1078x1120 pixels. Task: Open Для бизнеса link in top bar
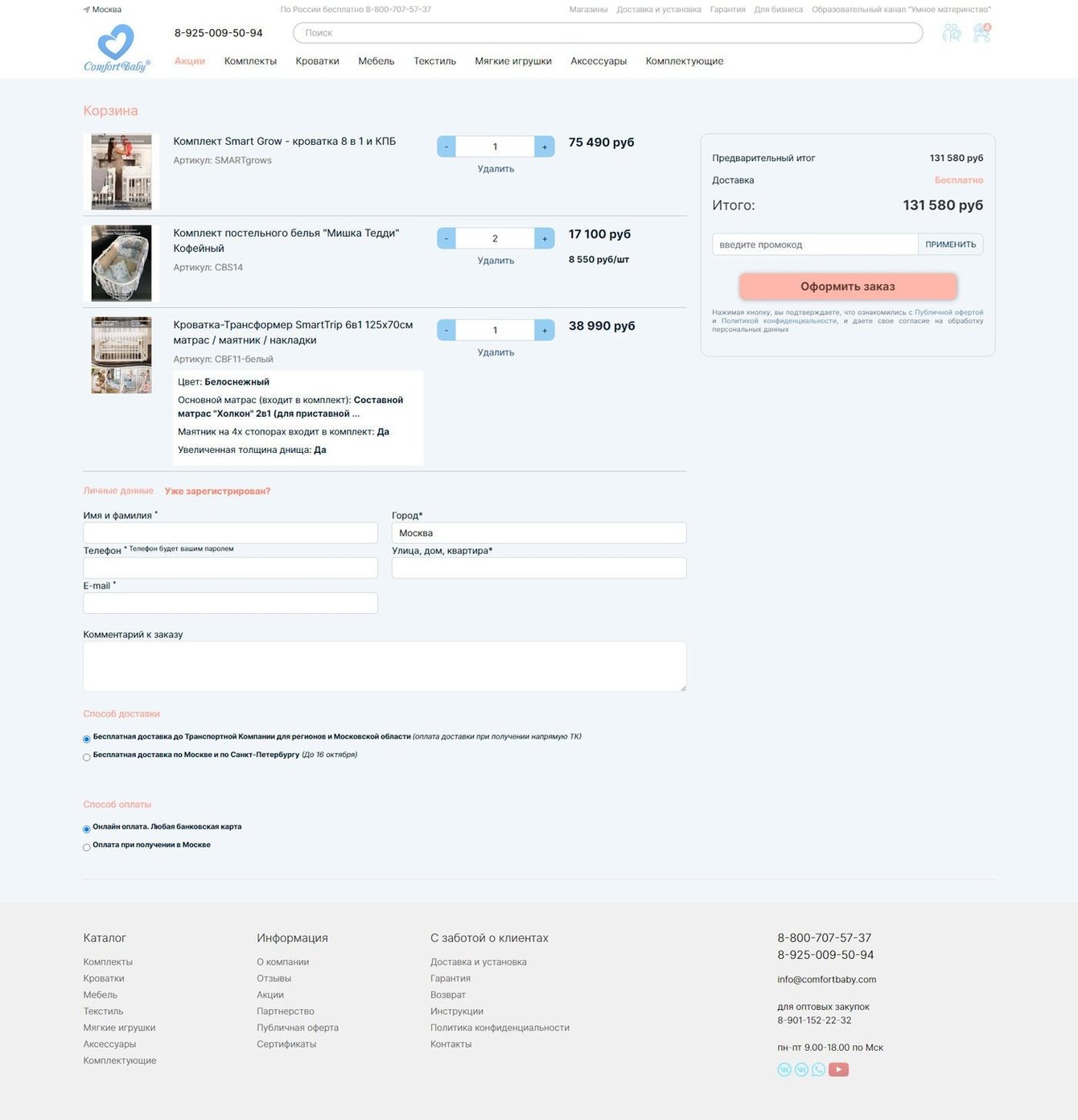tap(778, 10)
